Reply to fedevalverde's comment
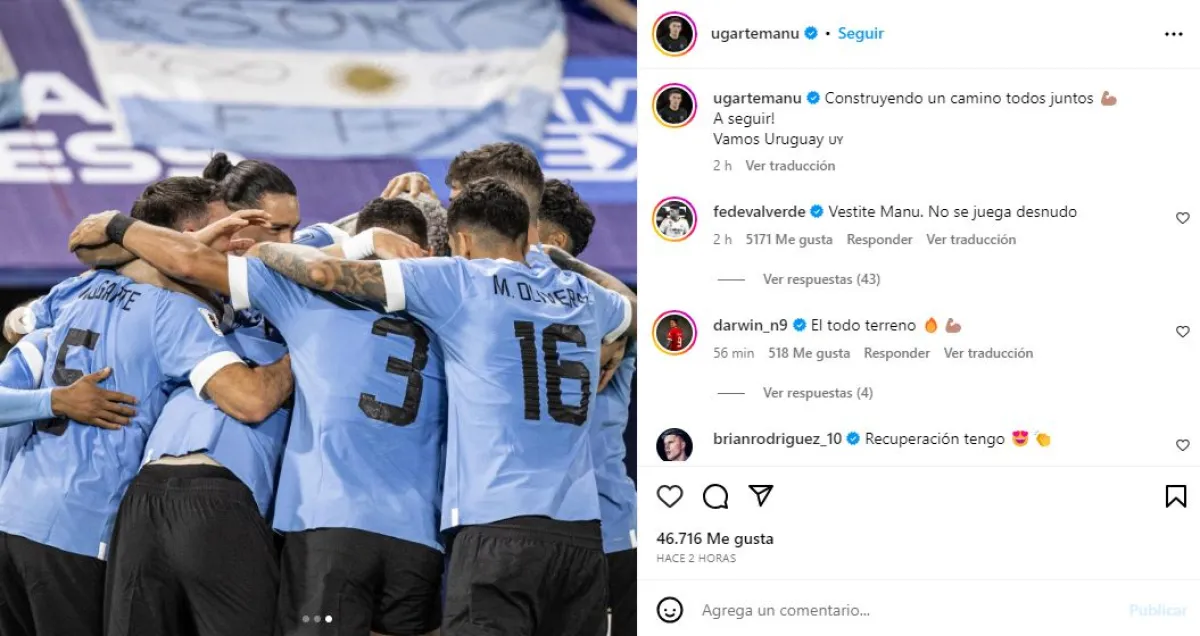This screenshot has width=1200, height=636. pos(879,240)
